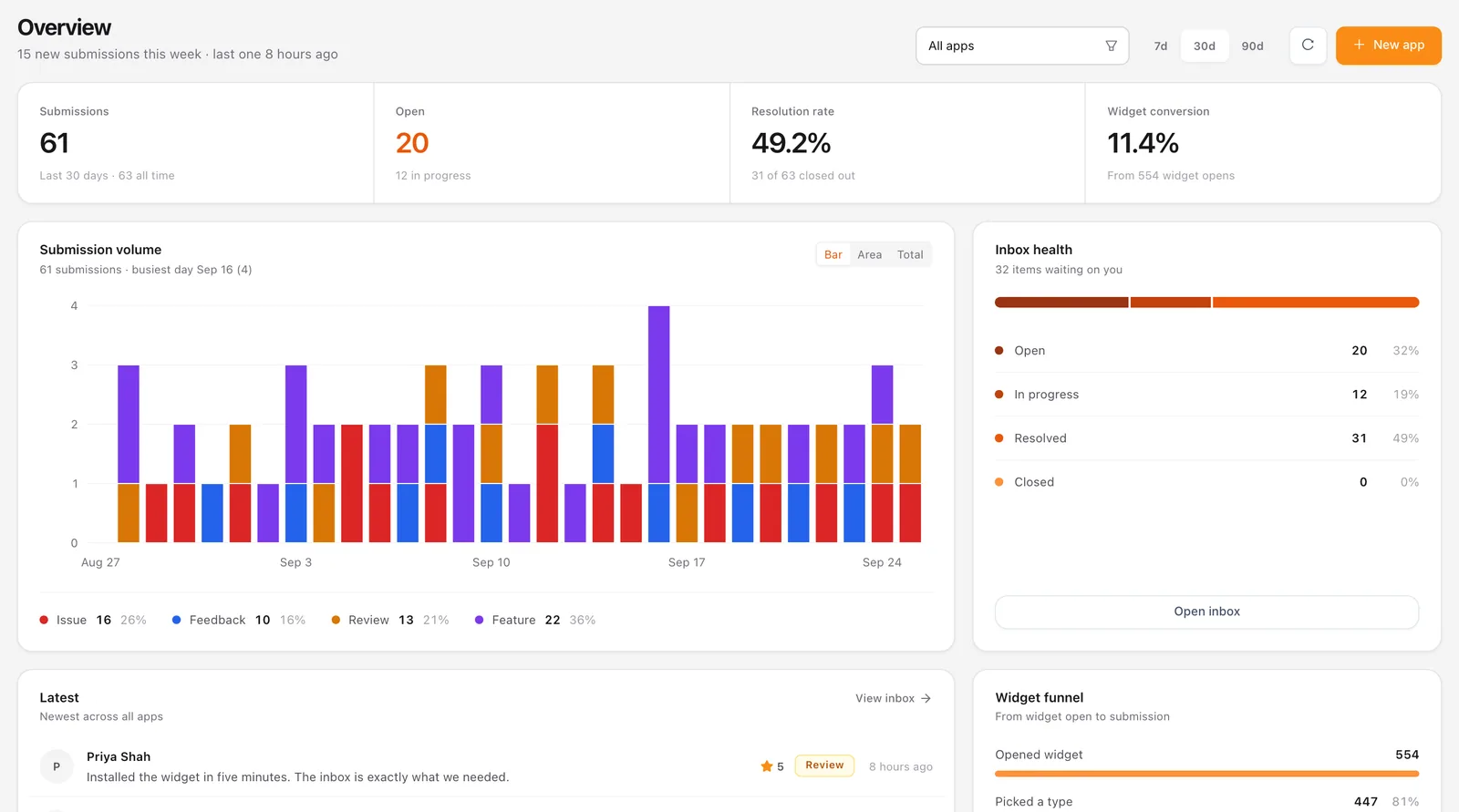Click the Inbox health stacked status bar
This screenshot has height=812, width=1459.
click(1206, 303)
